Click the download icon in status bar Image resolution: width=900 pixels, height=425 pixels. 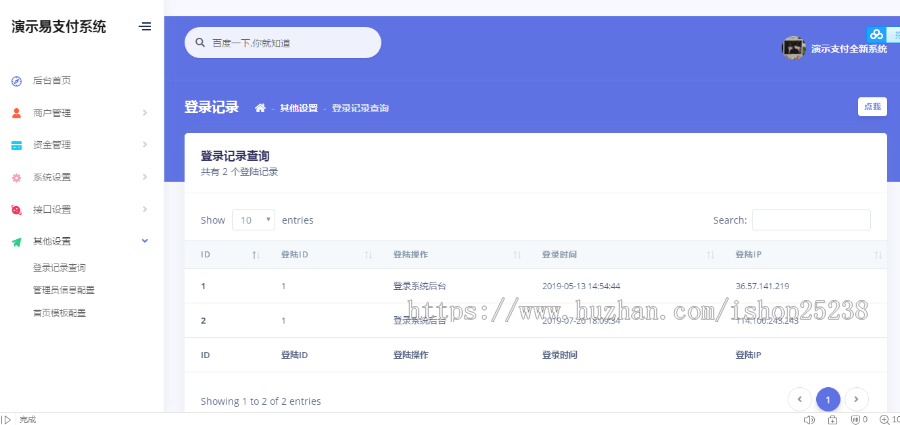click(x=833, y=420)
